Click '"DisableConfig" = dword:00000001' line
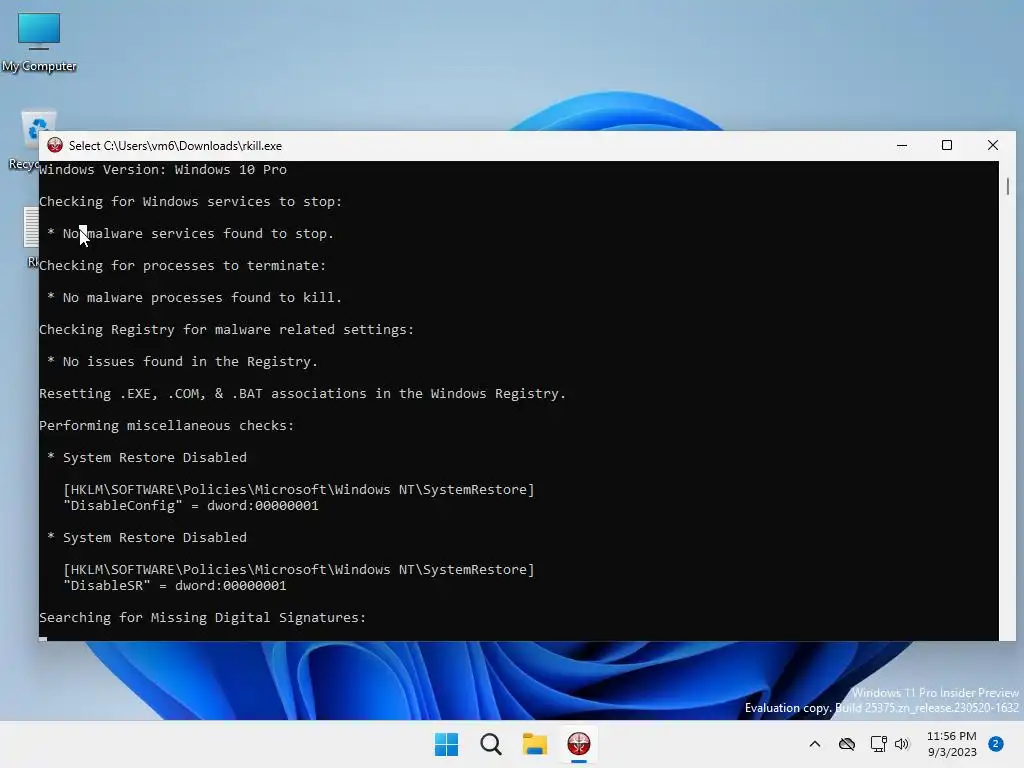Viewport: 1024px width, 768px height. click(x=191, y=505)
